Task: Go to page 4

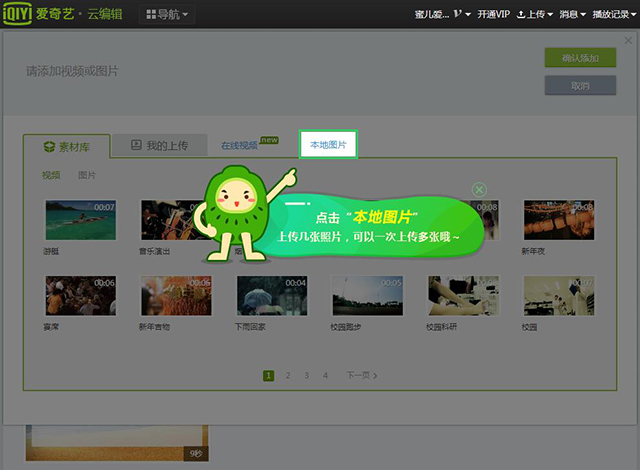Action: tap(325, 375)
